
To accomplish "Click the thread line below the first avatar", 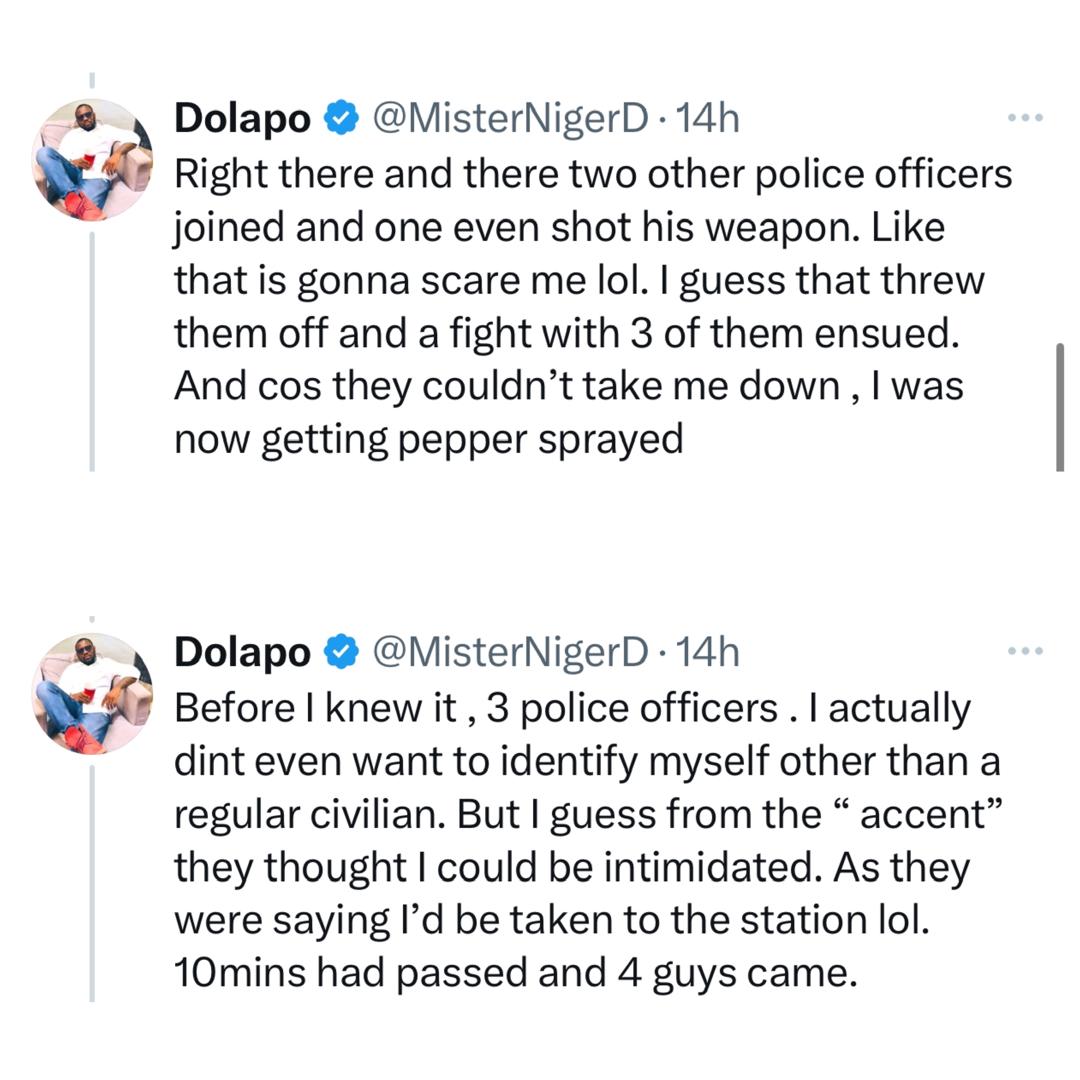I will click(x=92, y=350).
